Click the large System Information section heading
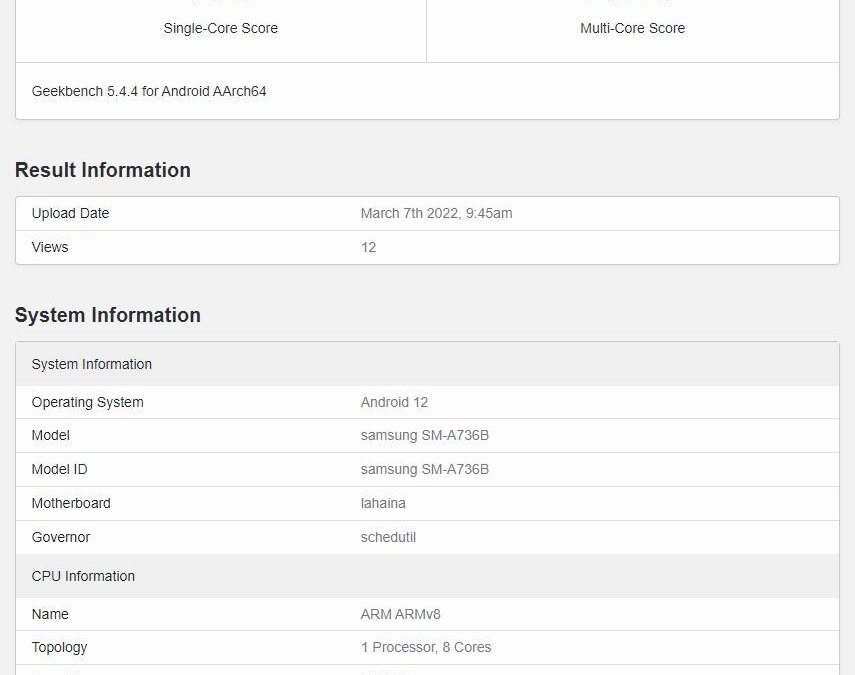The height and width of the screenshot is (675, 855). point(108,315)
